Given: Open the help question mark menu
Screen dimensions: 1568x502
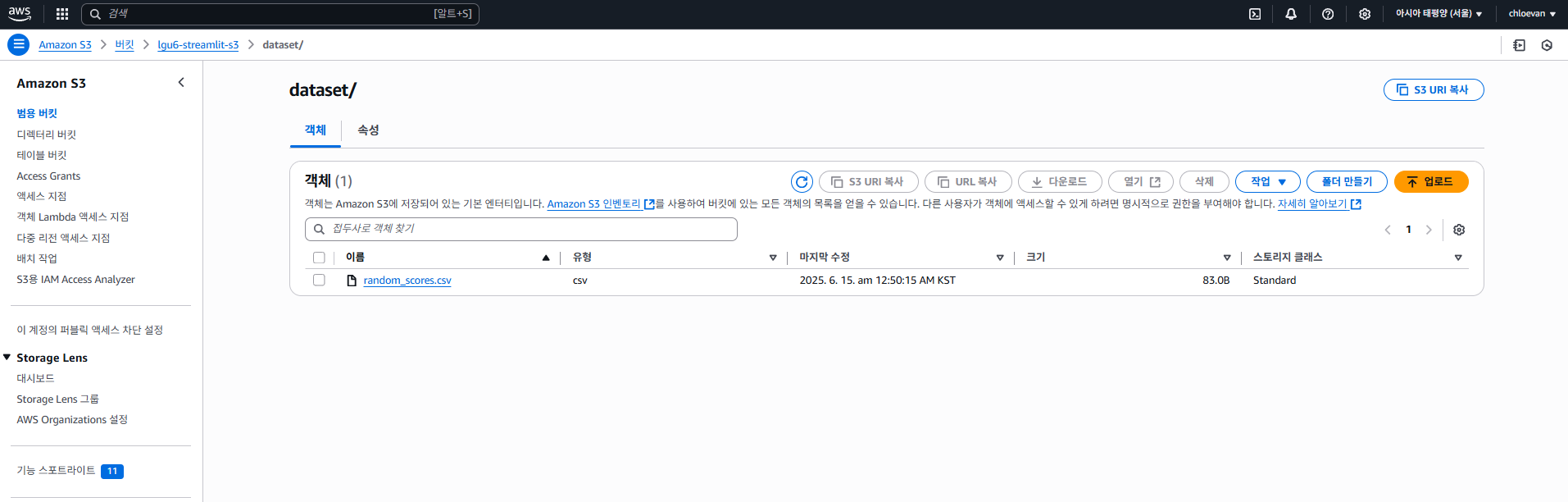Looking at the screenshot, I should [1328, 14].
